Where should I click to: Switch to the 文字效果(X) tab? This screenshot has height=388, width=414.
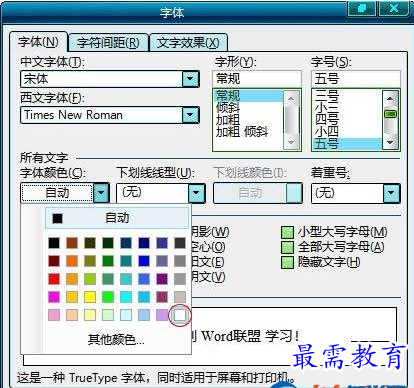coord(188,43)
